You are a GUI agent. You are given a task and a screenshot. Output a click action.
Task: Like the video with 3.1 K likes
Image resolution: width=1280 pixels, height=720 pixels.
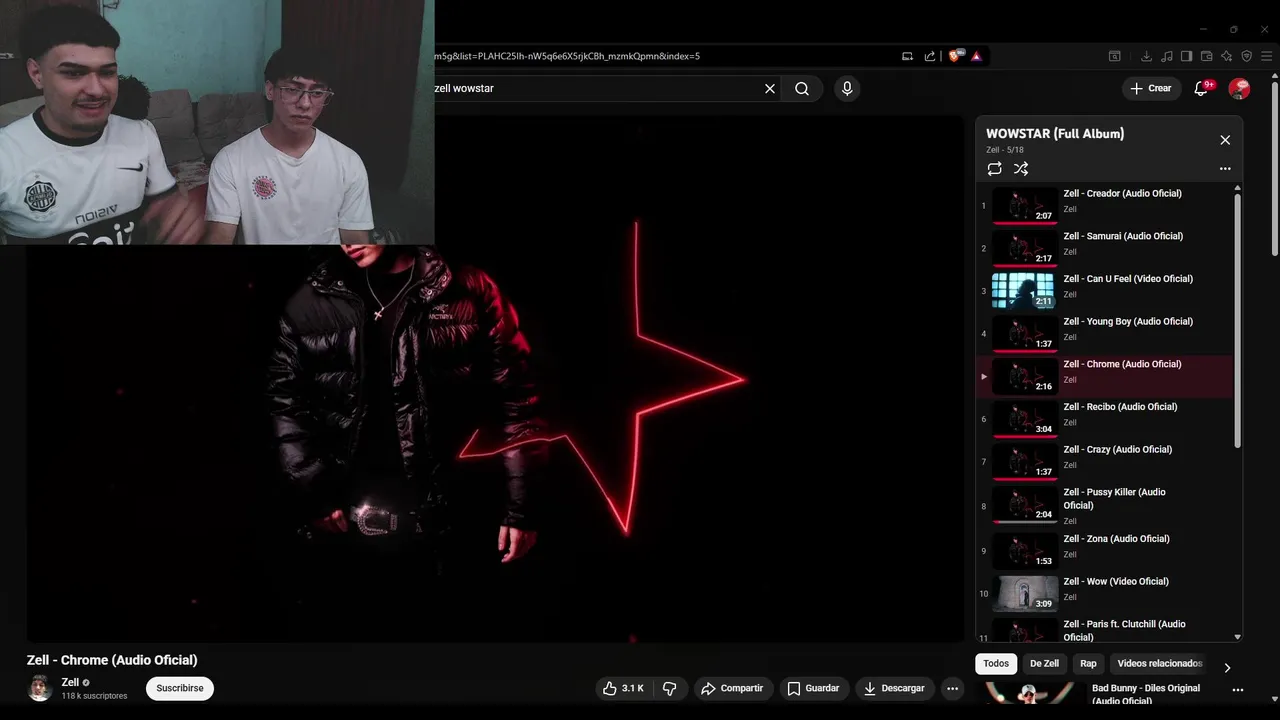point(622,688)
